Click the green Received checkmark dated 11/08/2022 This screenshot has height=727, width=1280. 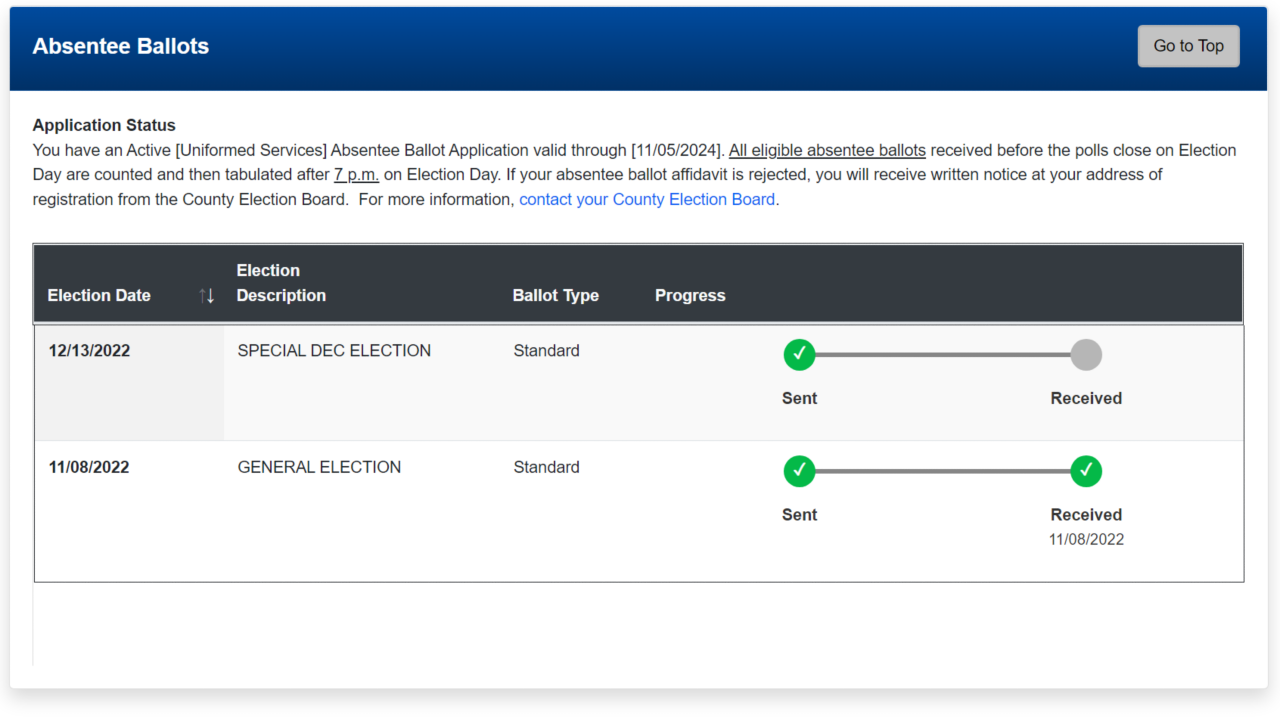tap(1086, 470)
